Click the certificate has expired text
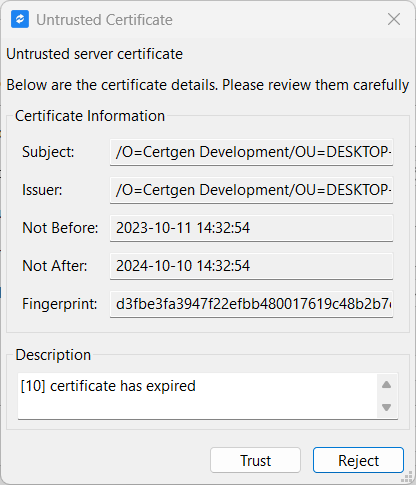Image resolution: width=416 pixels, height=485 pixels. pos(108,386)
